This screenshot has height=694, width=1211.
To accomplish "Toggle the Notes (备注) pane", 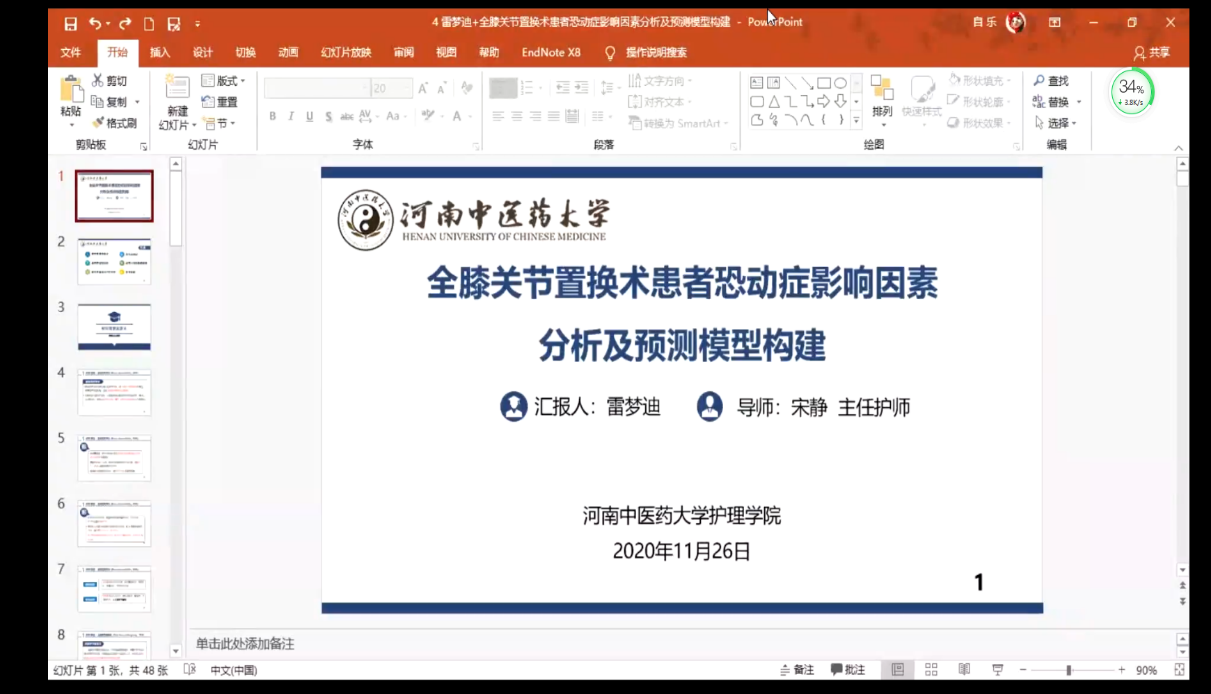I will (797, 670).
